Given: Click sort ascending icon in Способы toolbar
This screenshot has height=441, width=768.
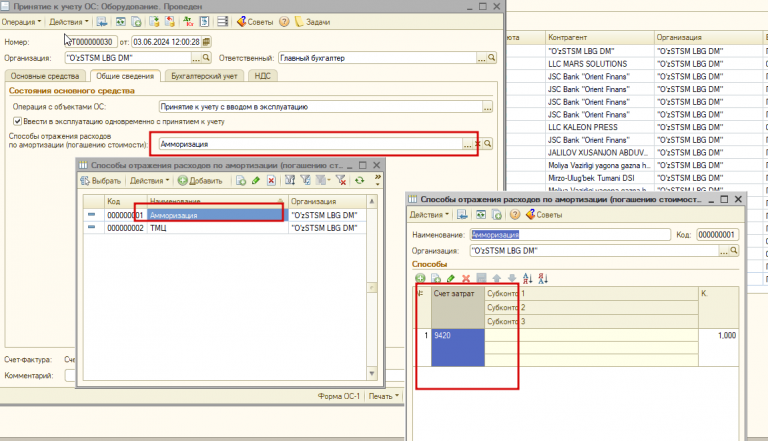Looking at the screenshot, I should 527,278.
